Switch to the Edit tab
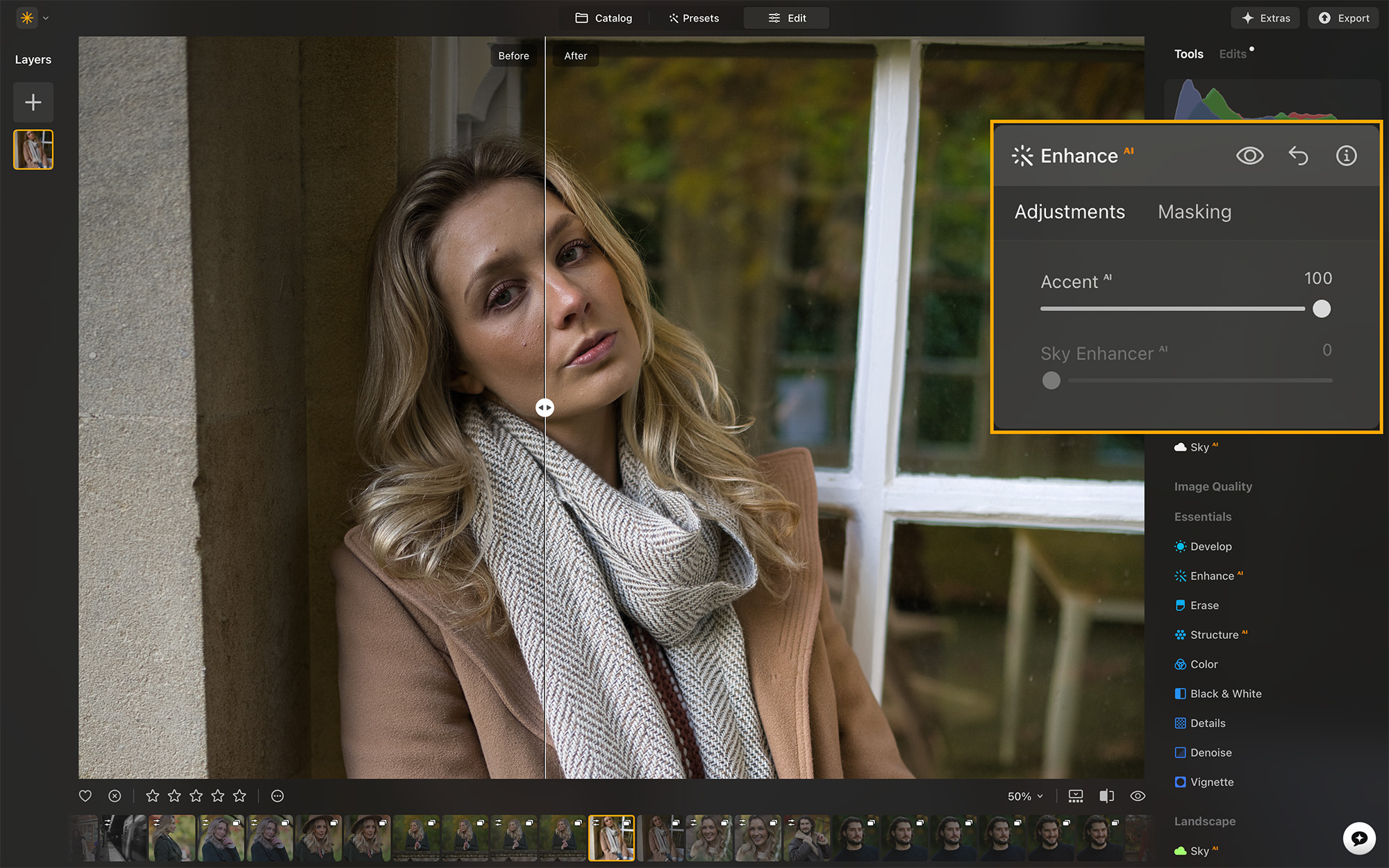This screenshot has height=868, width=1389. point(787,18)
